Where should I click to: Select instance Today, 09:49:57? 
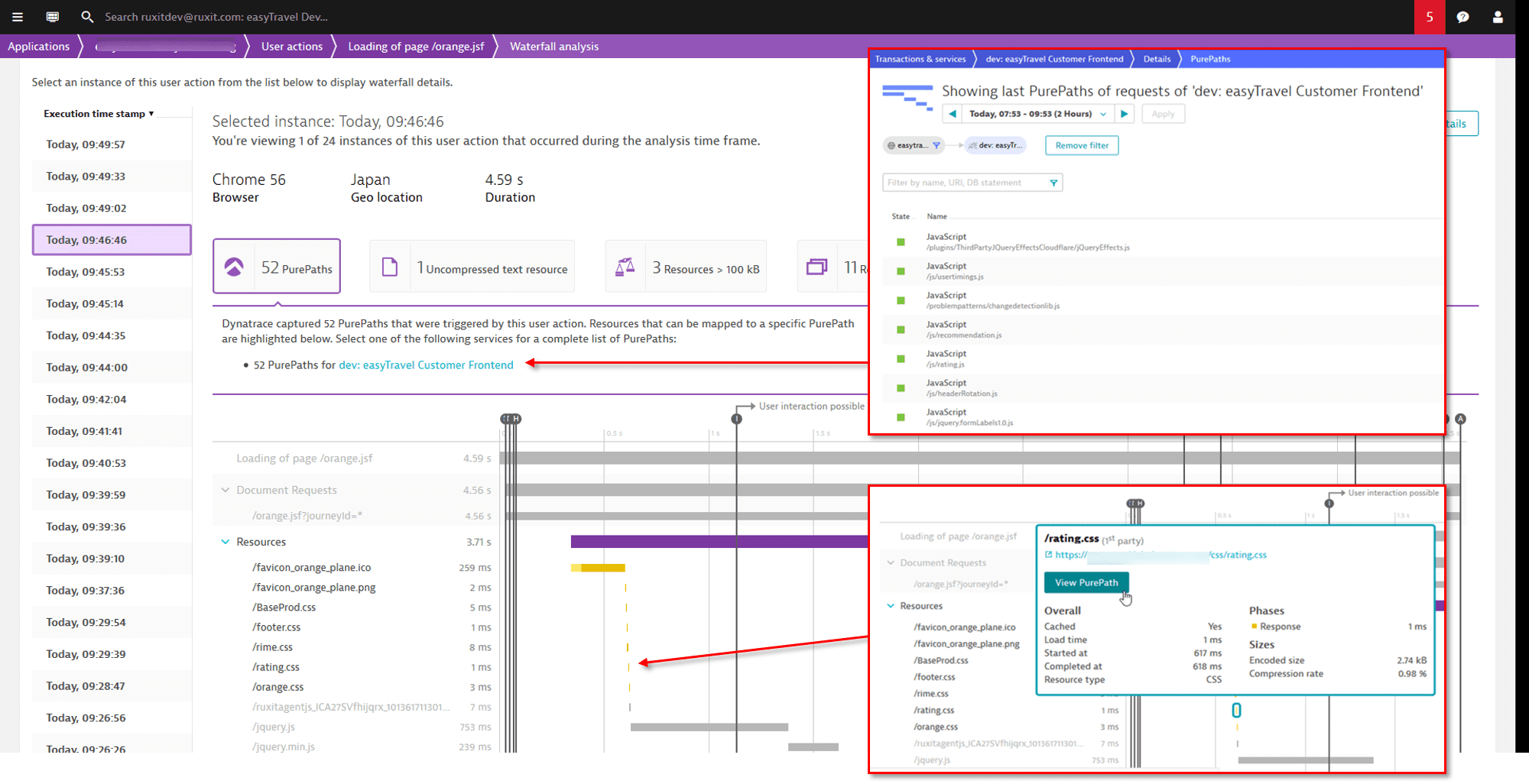pos(112,144)
